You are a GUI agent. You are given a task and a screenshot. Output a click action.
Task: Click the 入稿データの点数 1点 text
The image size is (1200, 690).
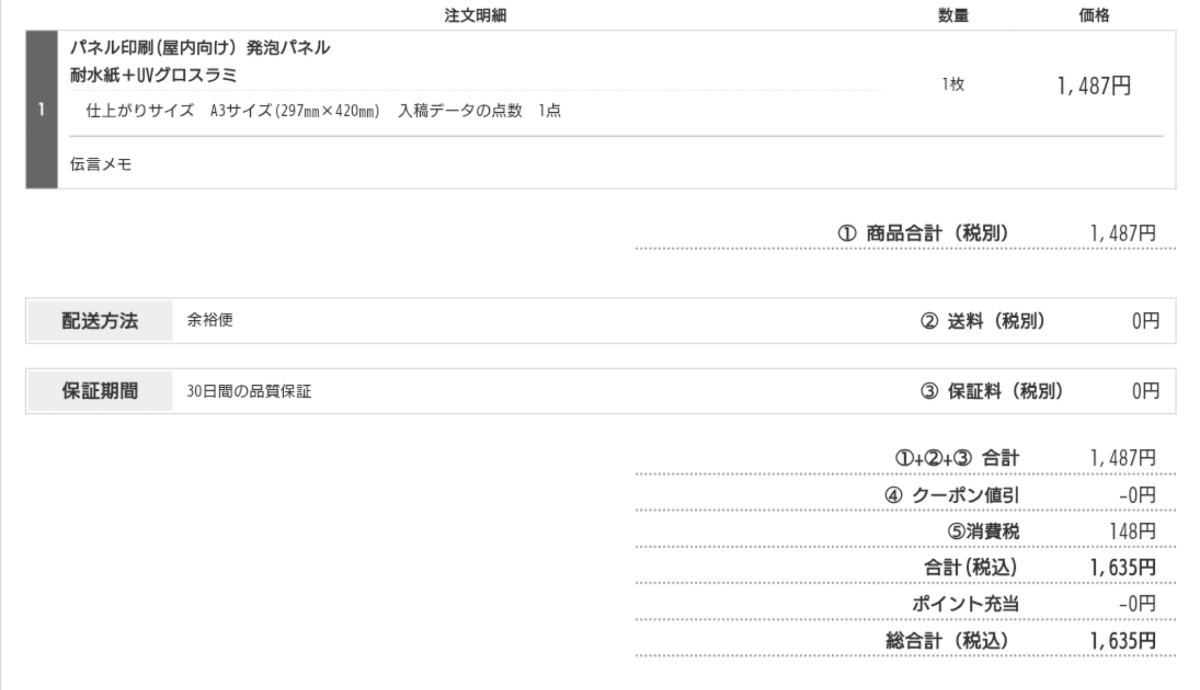pos(479,111)
